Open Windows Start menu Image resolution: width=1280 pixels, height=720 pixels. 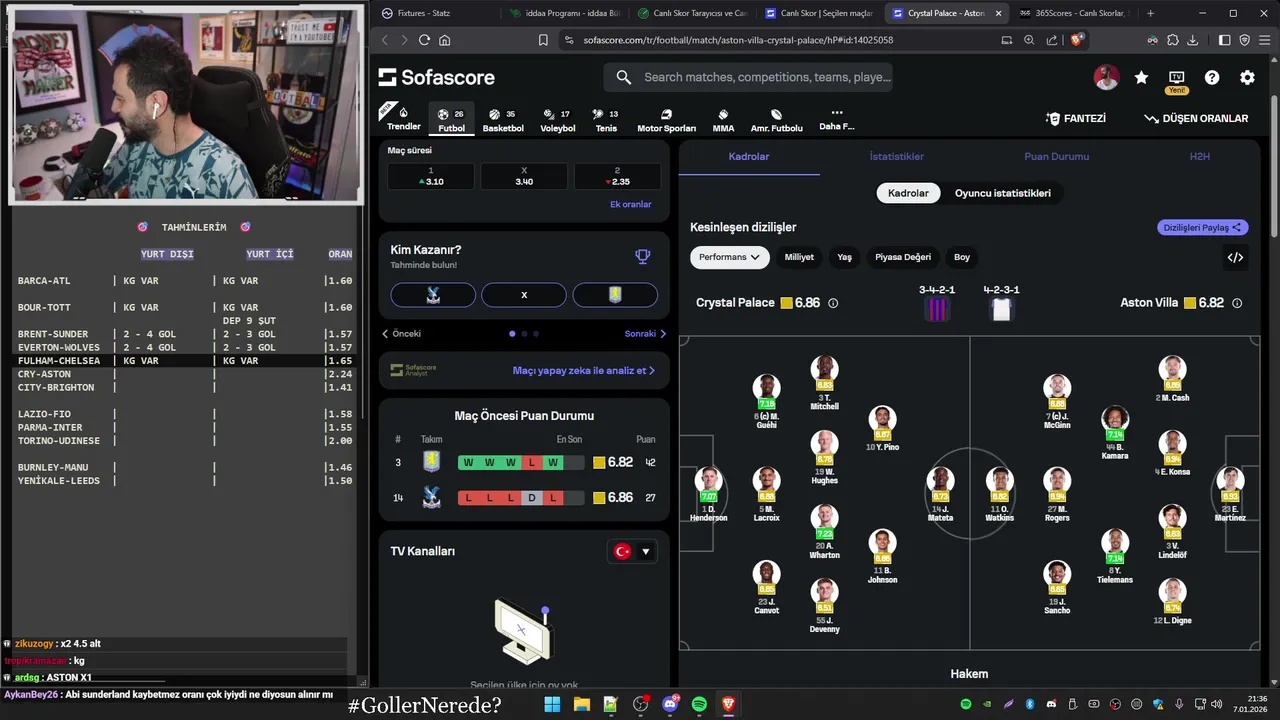click(x=552, y=705)
